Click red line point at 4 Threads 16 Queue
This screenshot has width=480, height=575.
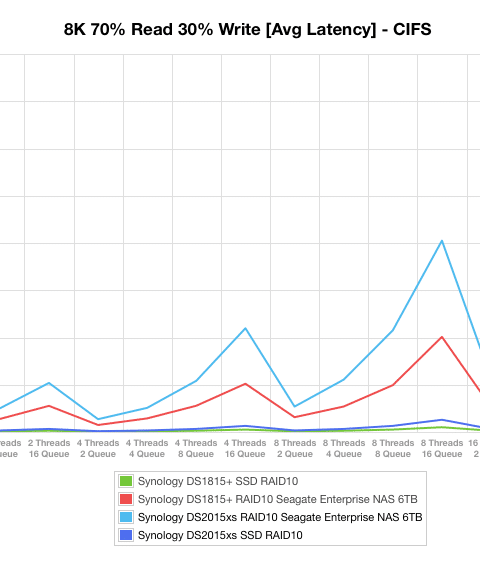tap(246, 384)
